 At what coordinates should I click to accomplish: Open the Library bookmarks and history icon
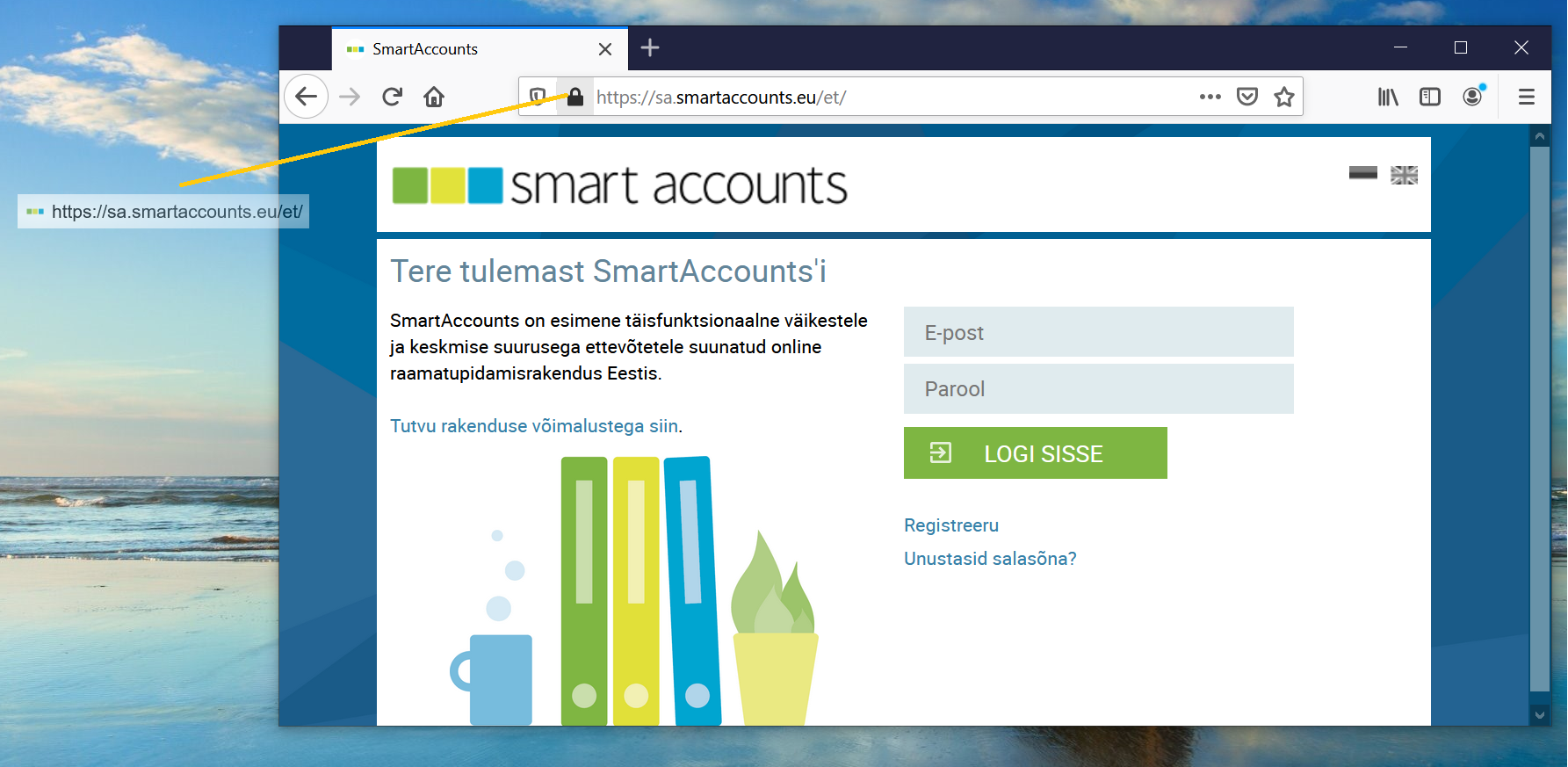click(x=1388, y=97)
